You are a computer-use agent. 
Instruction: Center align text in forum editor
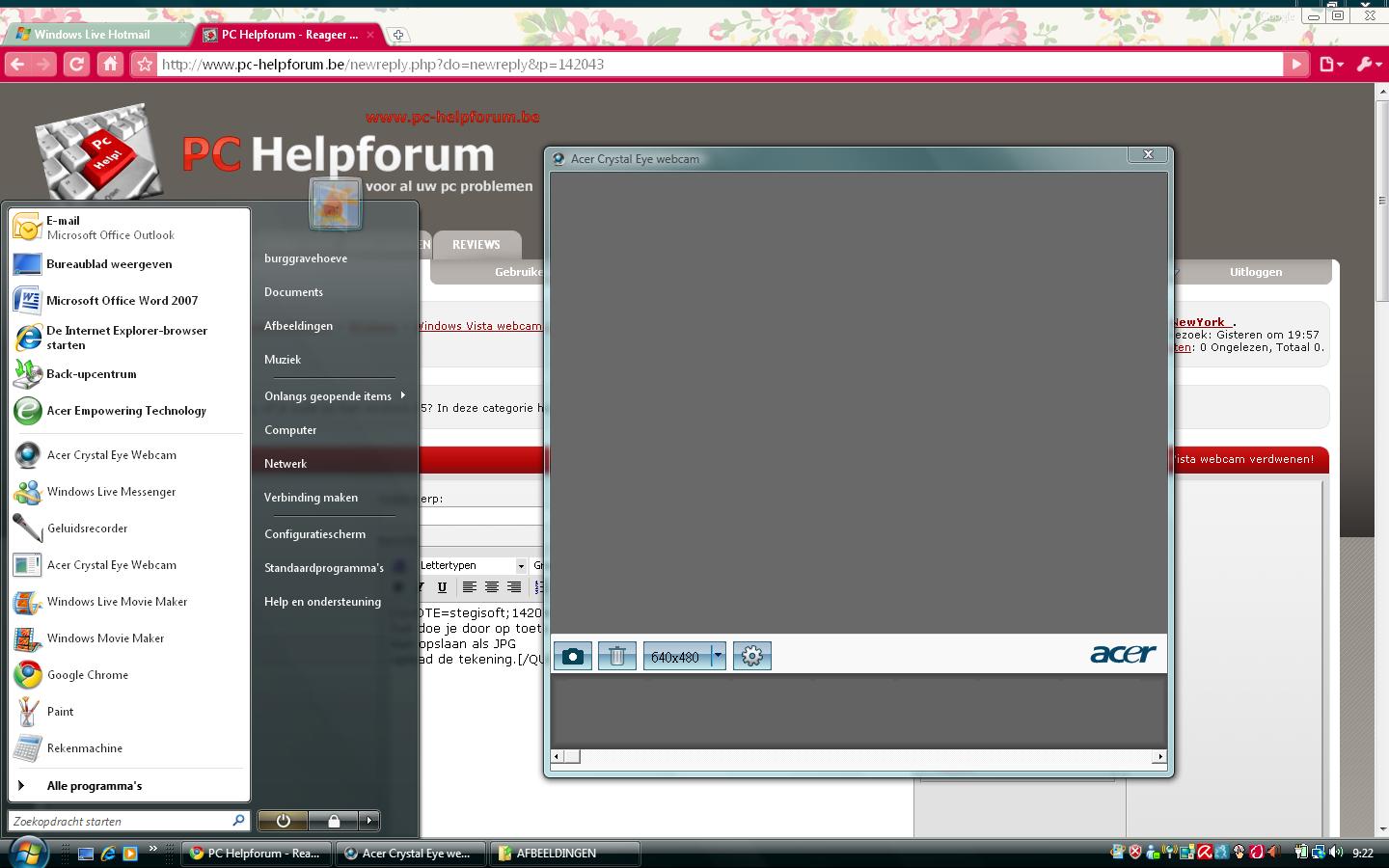[492, 586]
